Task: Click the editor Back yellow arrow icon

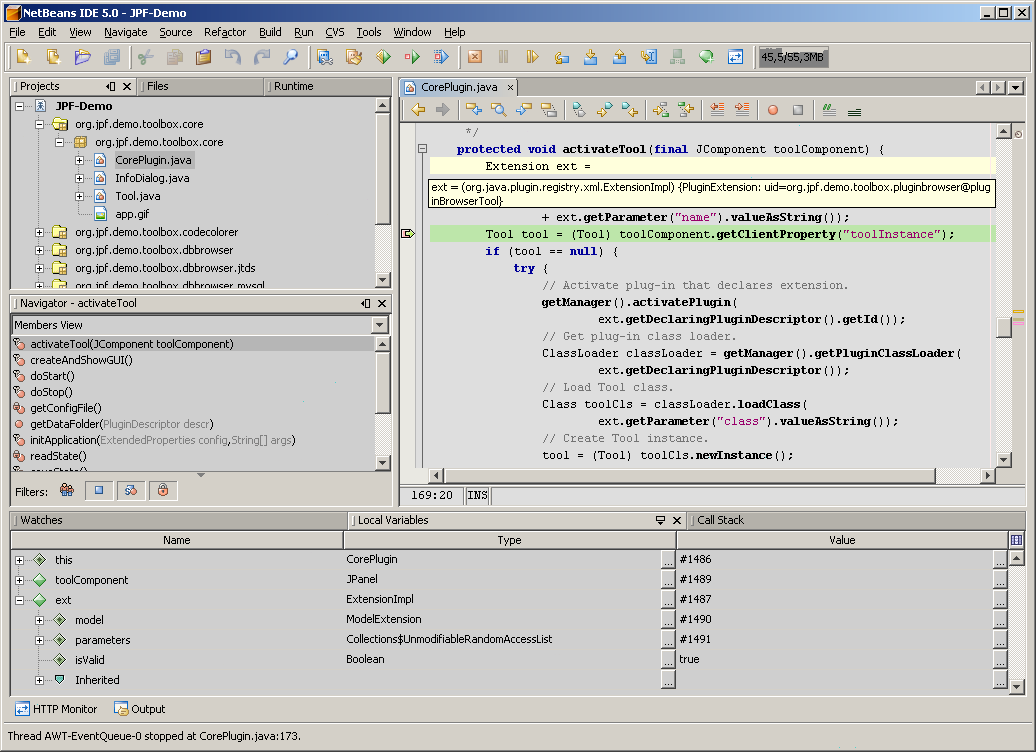Action: click(x=418, y=110)
